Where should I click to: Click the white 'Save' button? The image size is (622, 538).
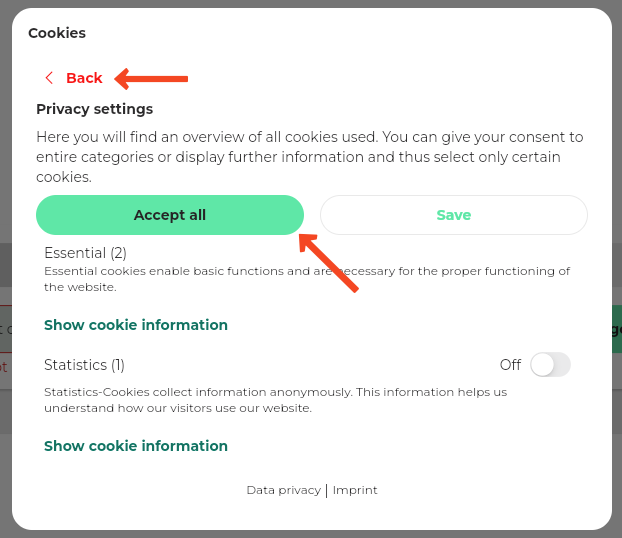point(453,215)
